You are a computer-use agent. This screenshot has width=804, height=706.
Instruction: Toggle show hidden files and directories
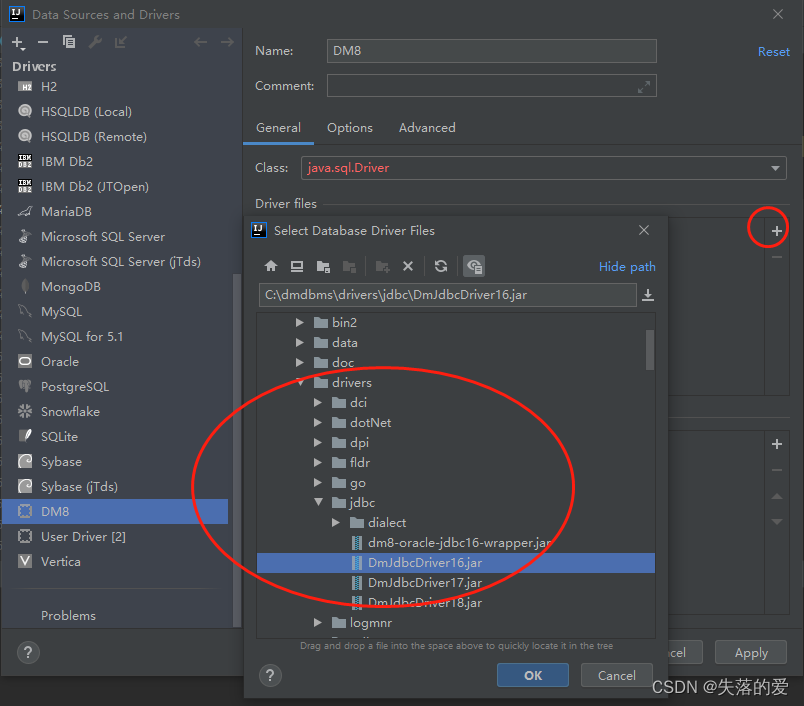point(474,266)
